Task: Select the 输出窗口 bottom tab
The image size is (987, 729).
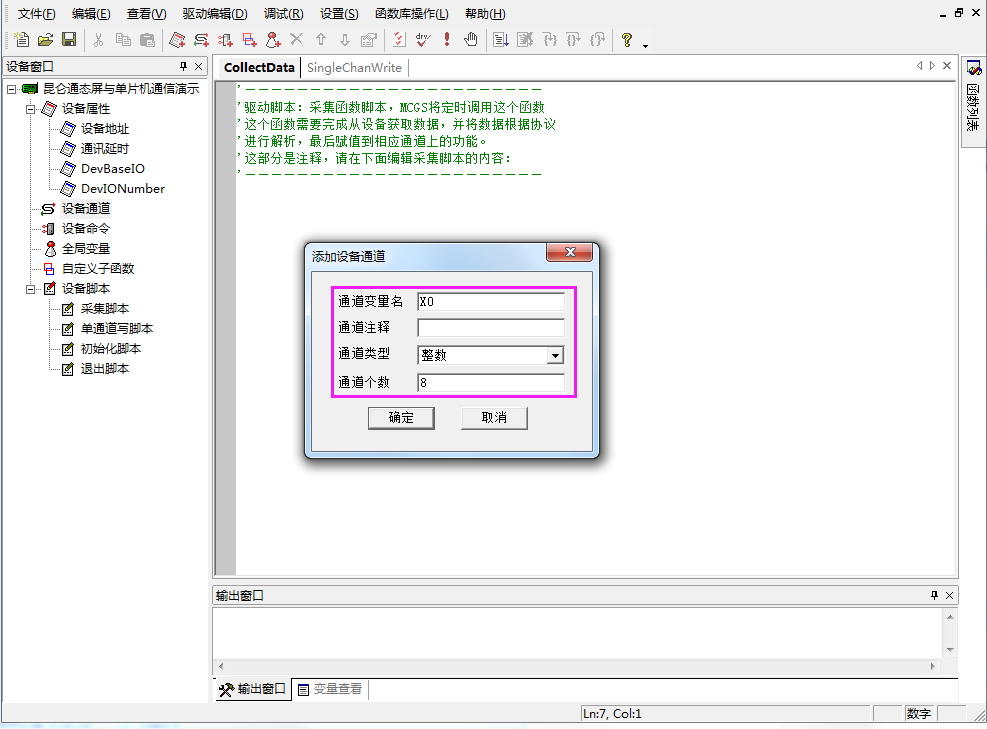Action: pos(252,689)
